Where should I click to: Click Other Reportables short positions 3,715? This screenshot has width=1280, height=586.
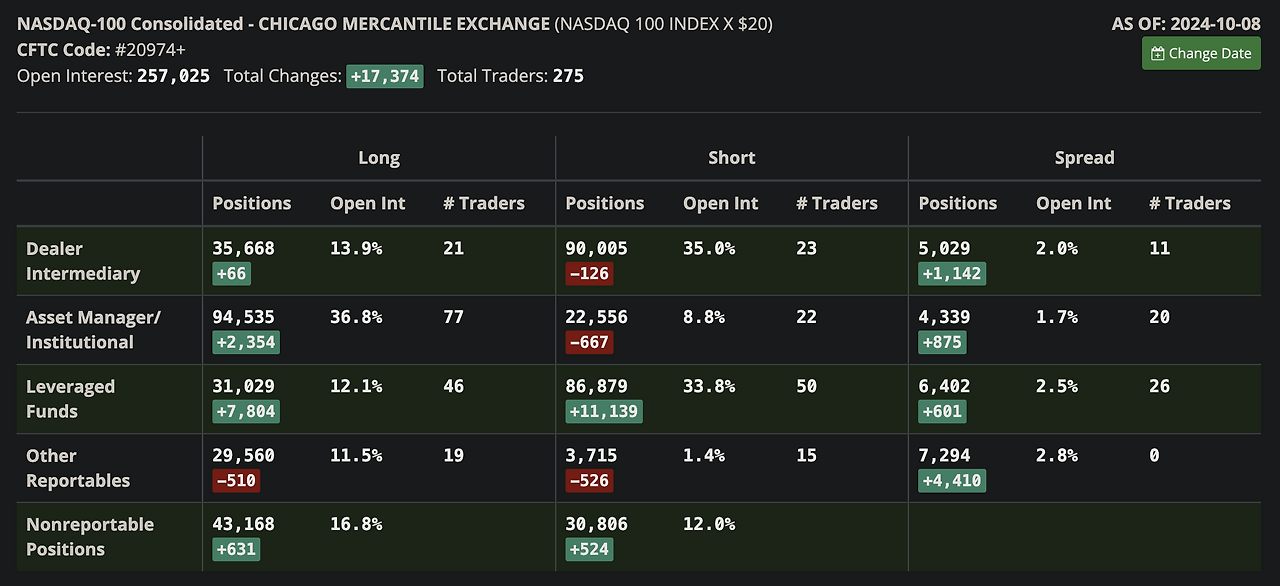pos(591,455)
